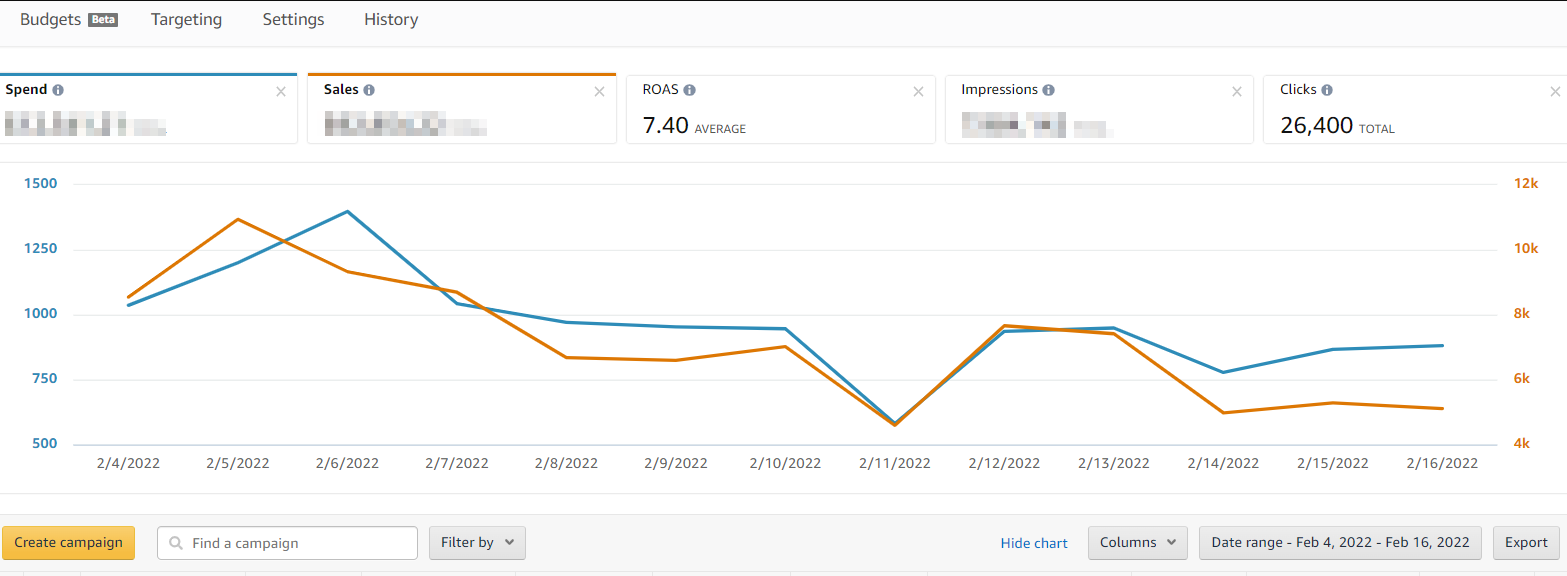This screenshot has width=1567, height=576.
Task: Remove the Sales metric card
Action: click(599, 92)
